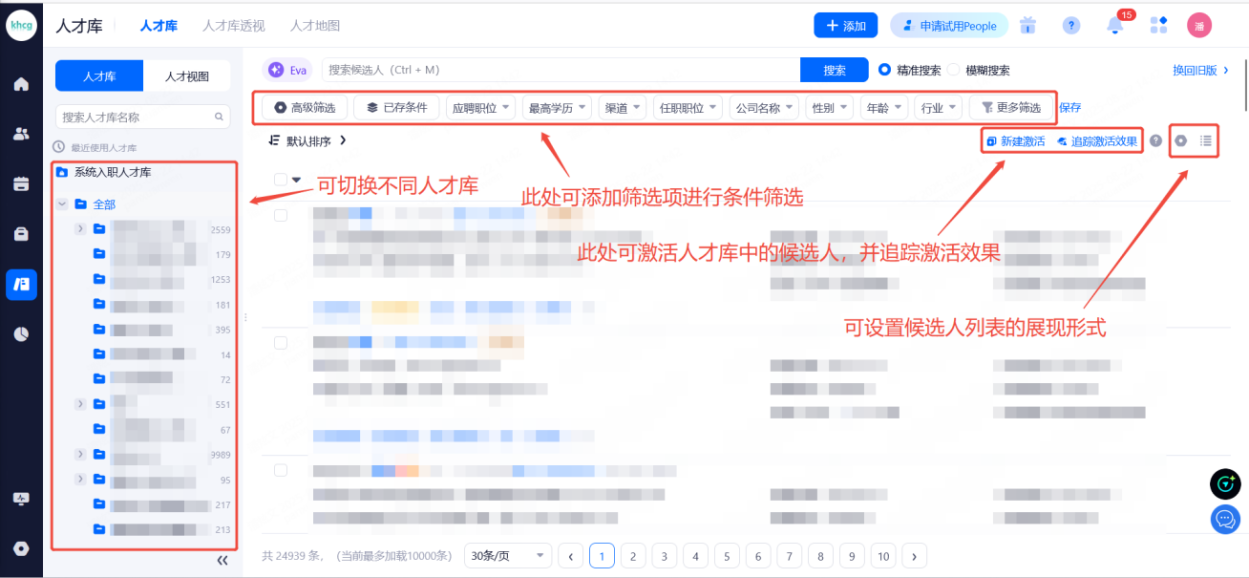Click the home icon in left sidebar
Viewport: 1249px width, 578px height.
[x=21, y=84]
